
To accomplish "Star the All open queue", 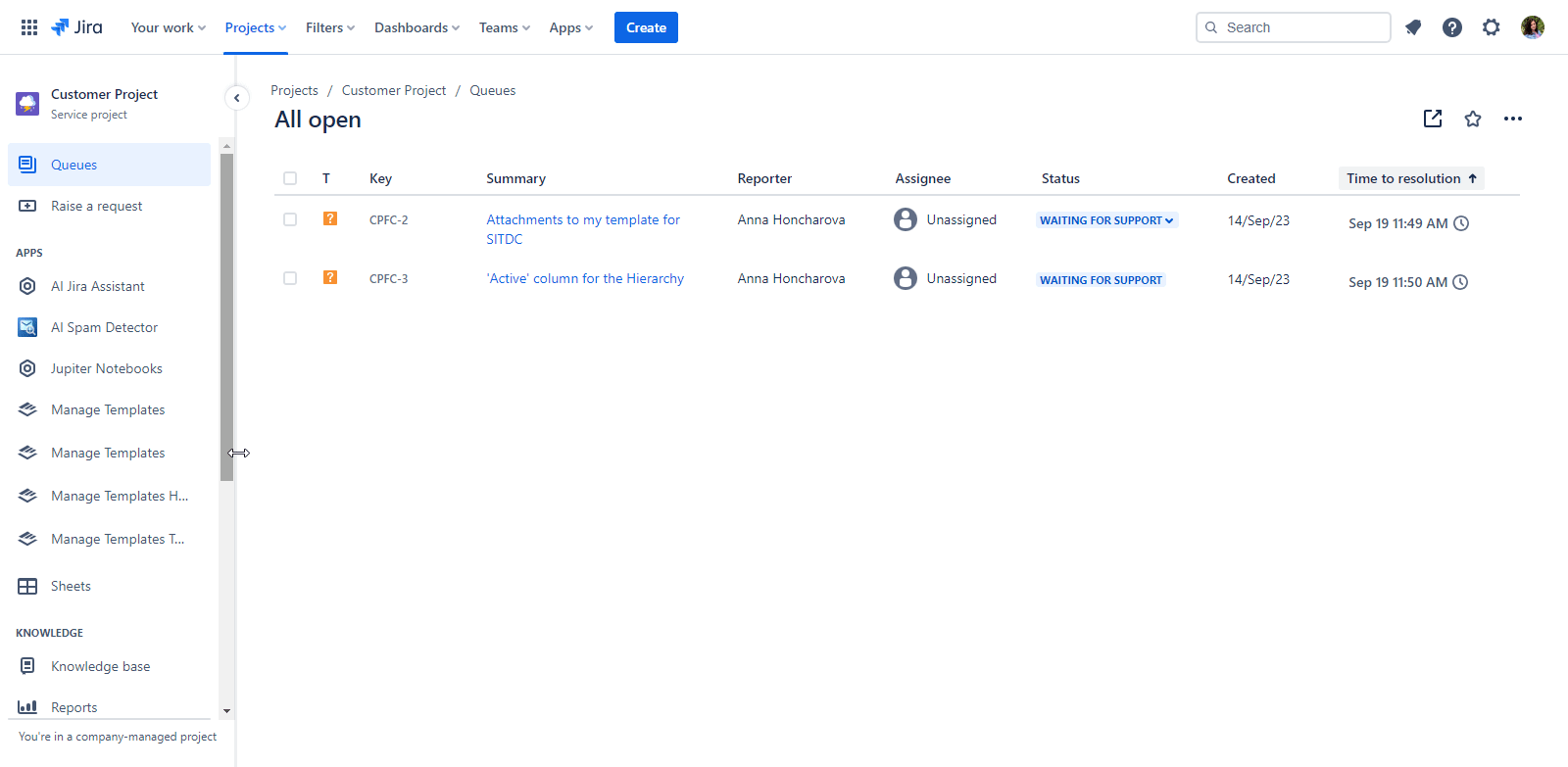I will pyautogui.click(x=1473, y=119).
